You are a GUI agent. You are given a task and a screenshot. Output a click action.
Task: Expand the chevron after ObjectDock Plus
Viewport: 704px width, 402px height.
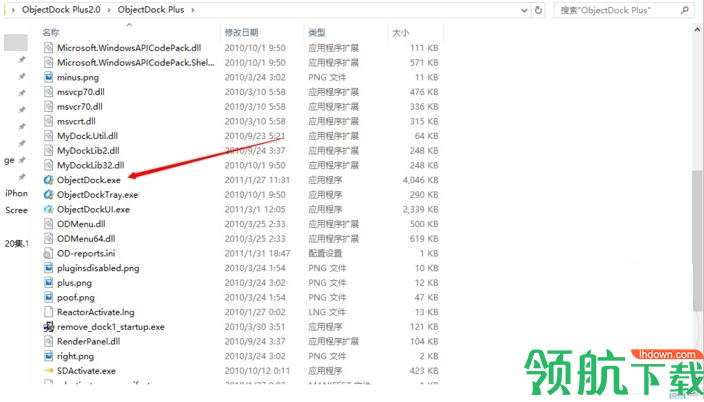(193, 10)
